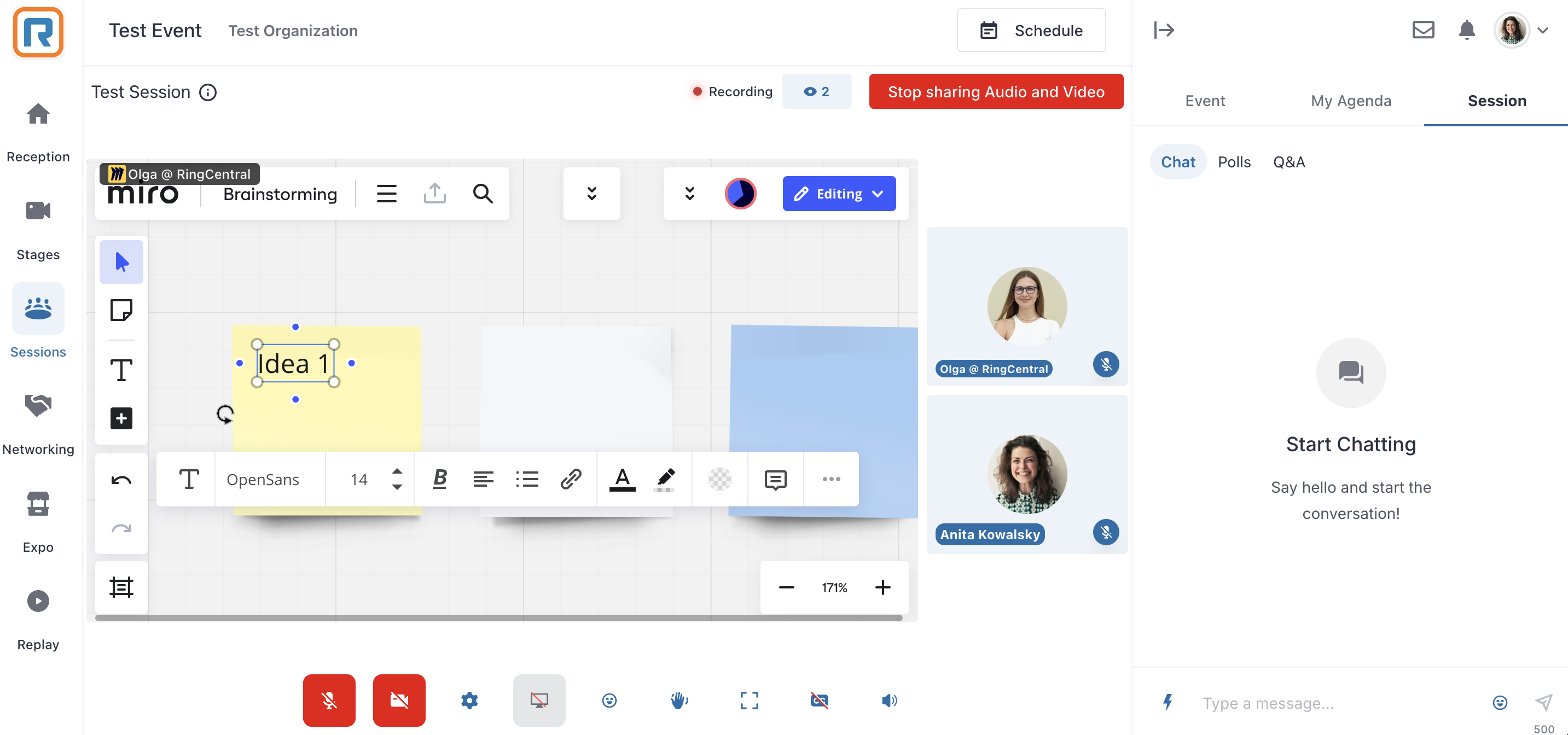Search the Miro board
1568x735 pixels.
(x=483, y=194)
